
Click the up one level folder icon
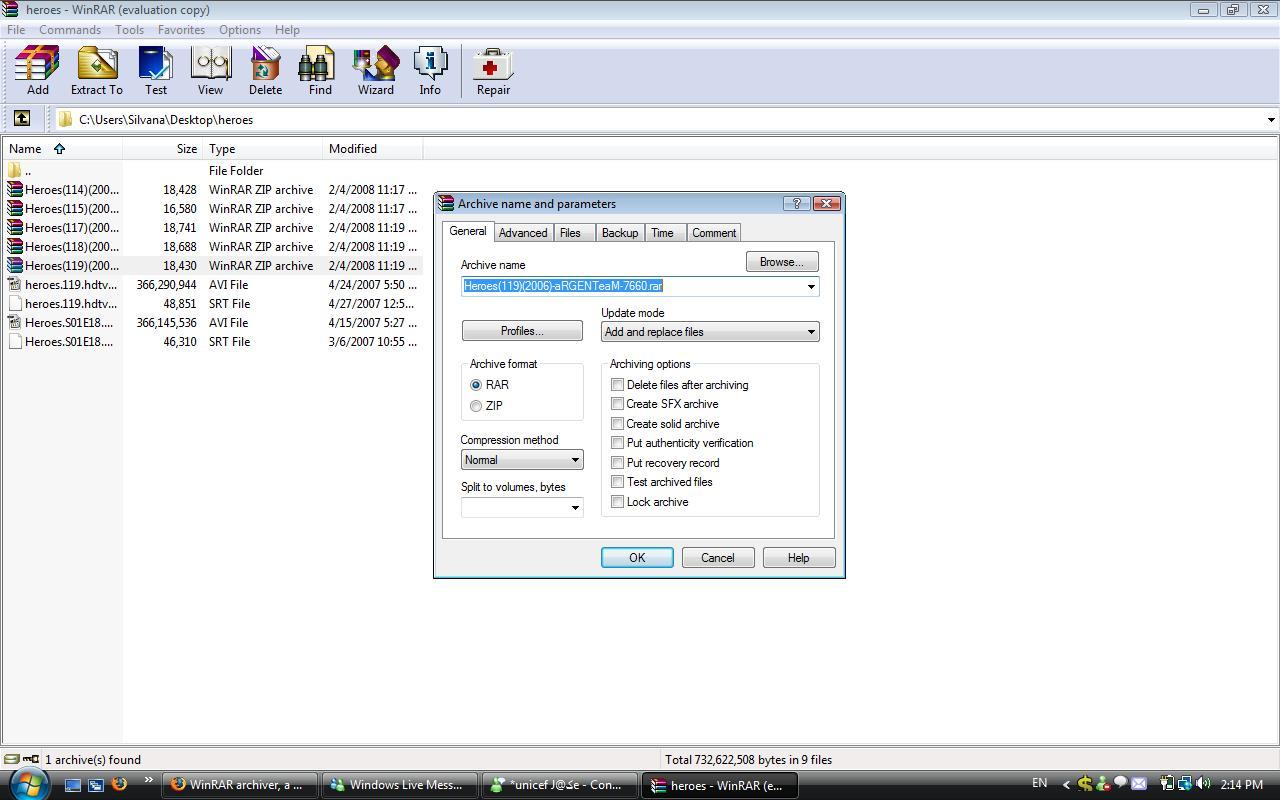[x=22, y=117]
